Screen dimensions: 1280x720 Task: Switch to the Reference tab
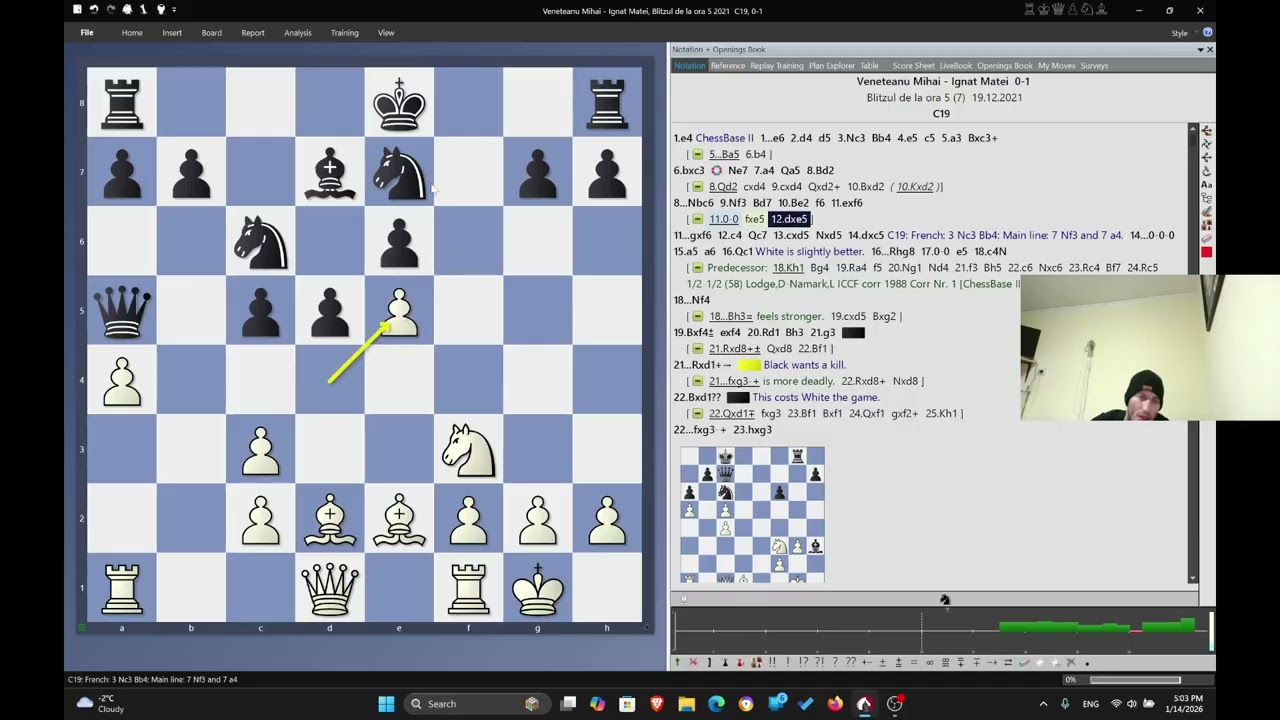728,66
